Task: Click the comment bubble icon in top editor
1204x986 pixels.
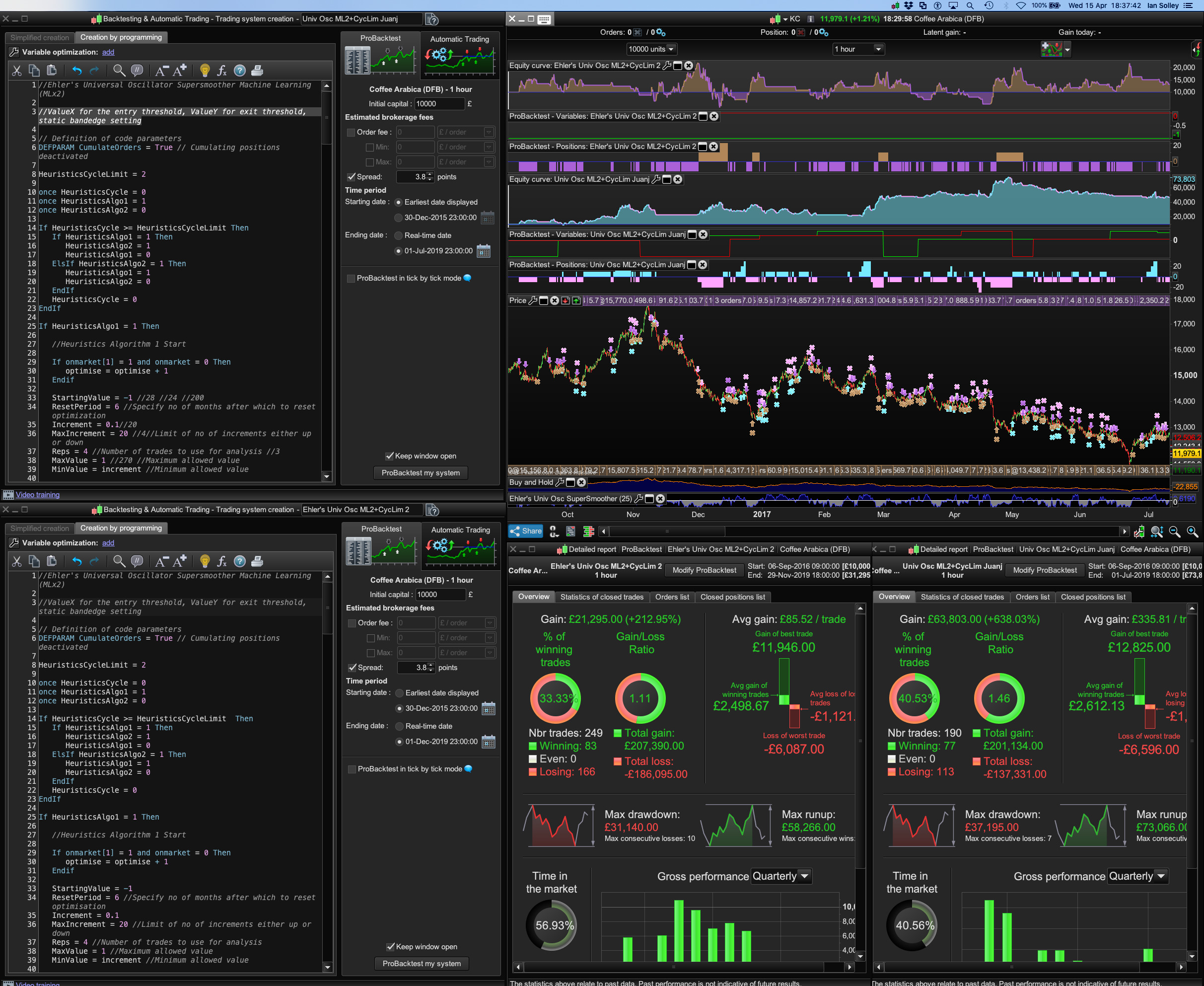Action: click(x=137, y=71)
